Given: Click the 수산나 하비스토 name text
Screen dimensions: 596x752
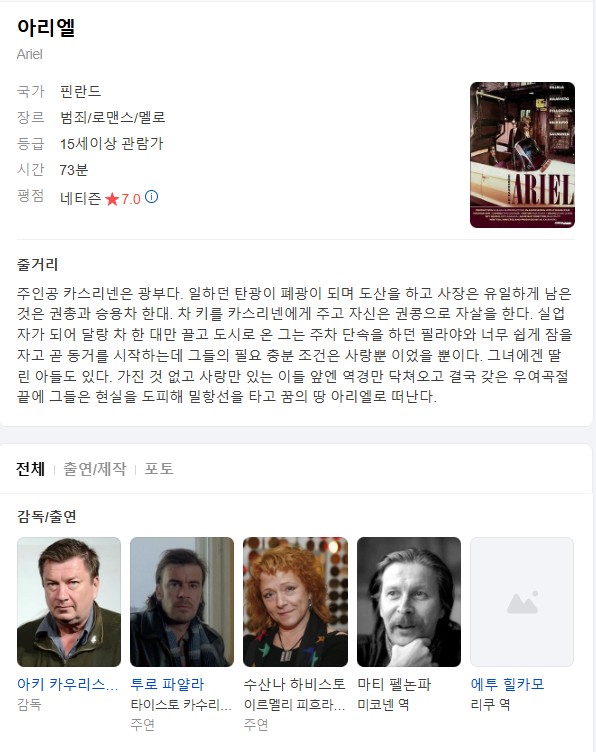Looking at the screenshot, I should (294, 684).
